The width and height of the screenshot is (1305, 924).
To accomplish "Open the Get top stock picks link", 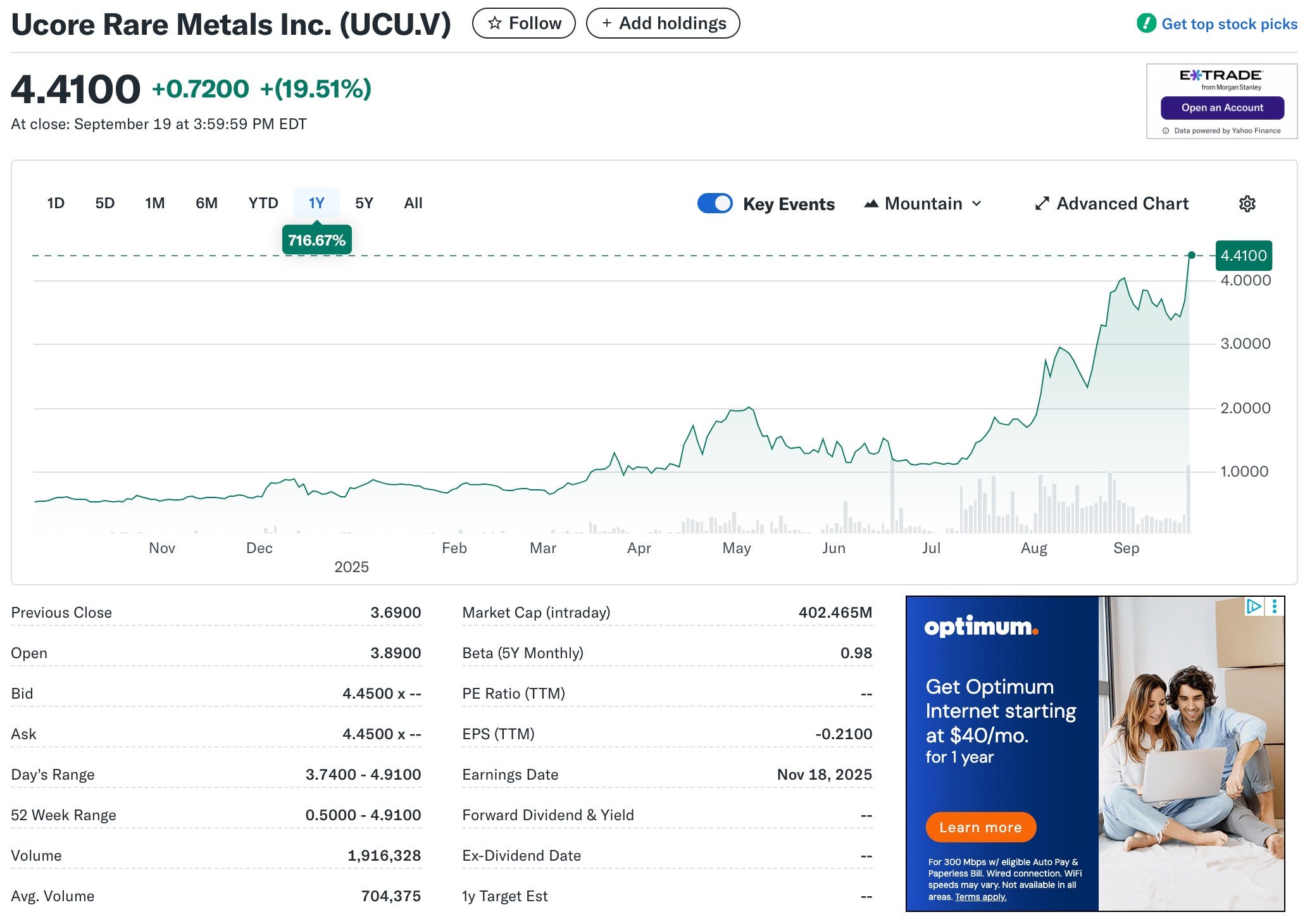I will tap(1229, 24).
